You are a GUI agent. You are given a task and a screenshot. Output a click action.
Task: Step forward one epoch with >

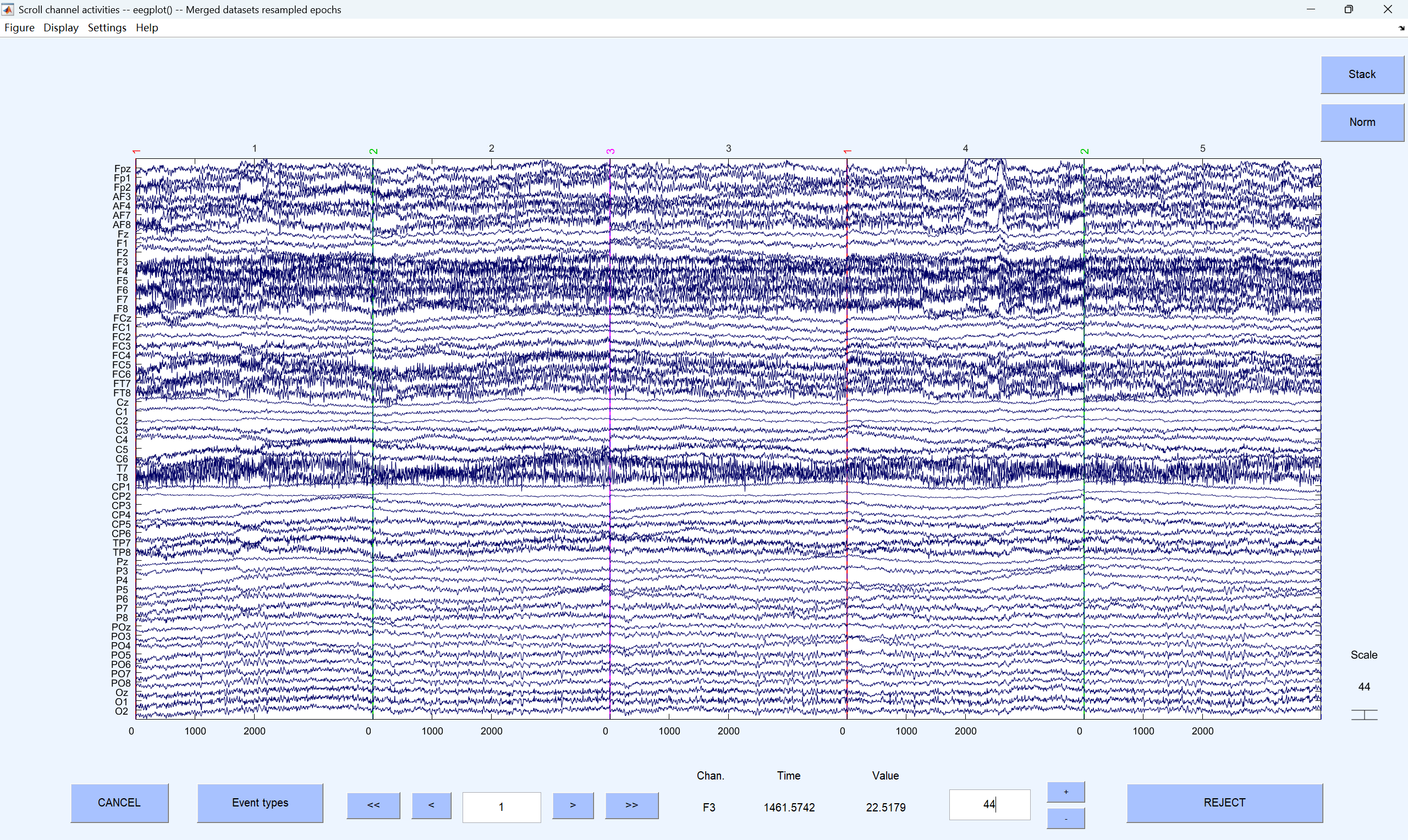pos(573,805)
